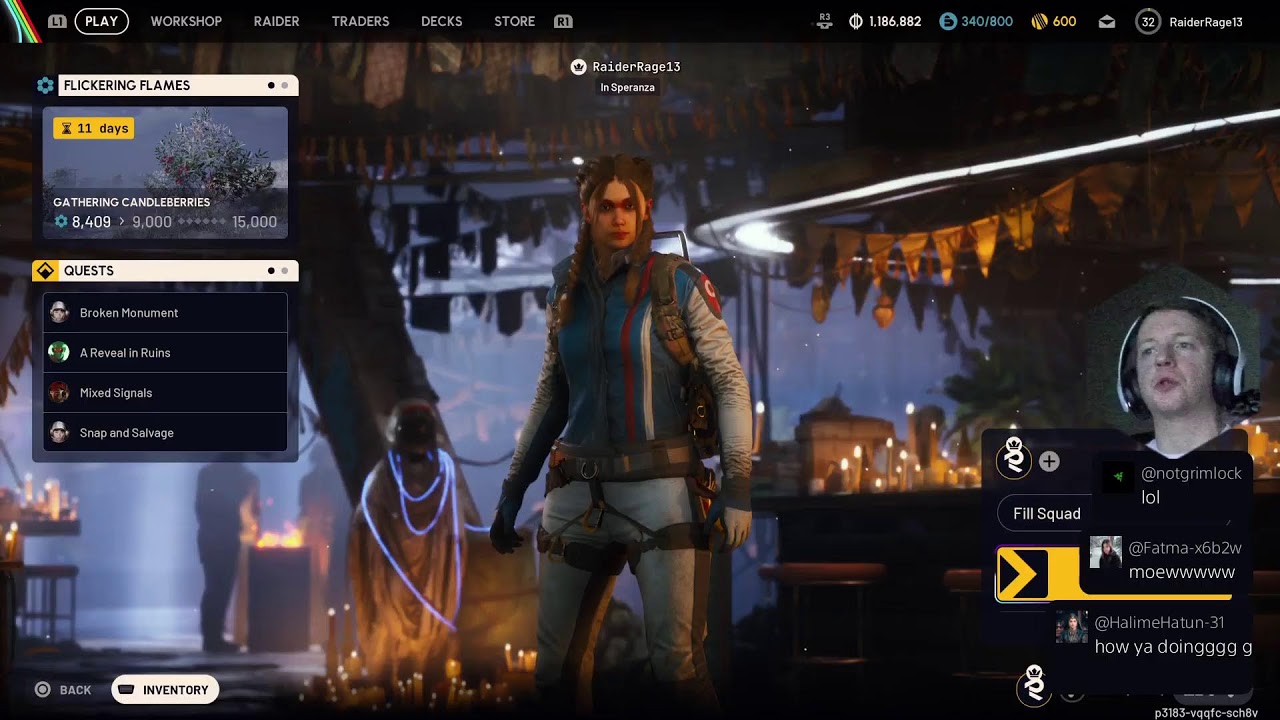The image size is (1280, 720).
Task: Select the DECKS tab
Action: coord(441,21)
